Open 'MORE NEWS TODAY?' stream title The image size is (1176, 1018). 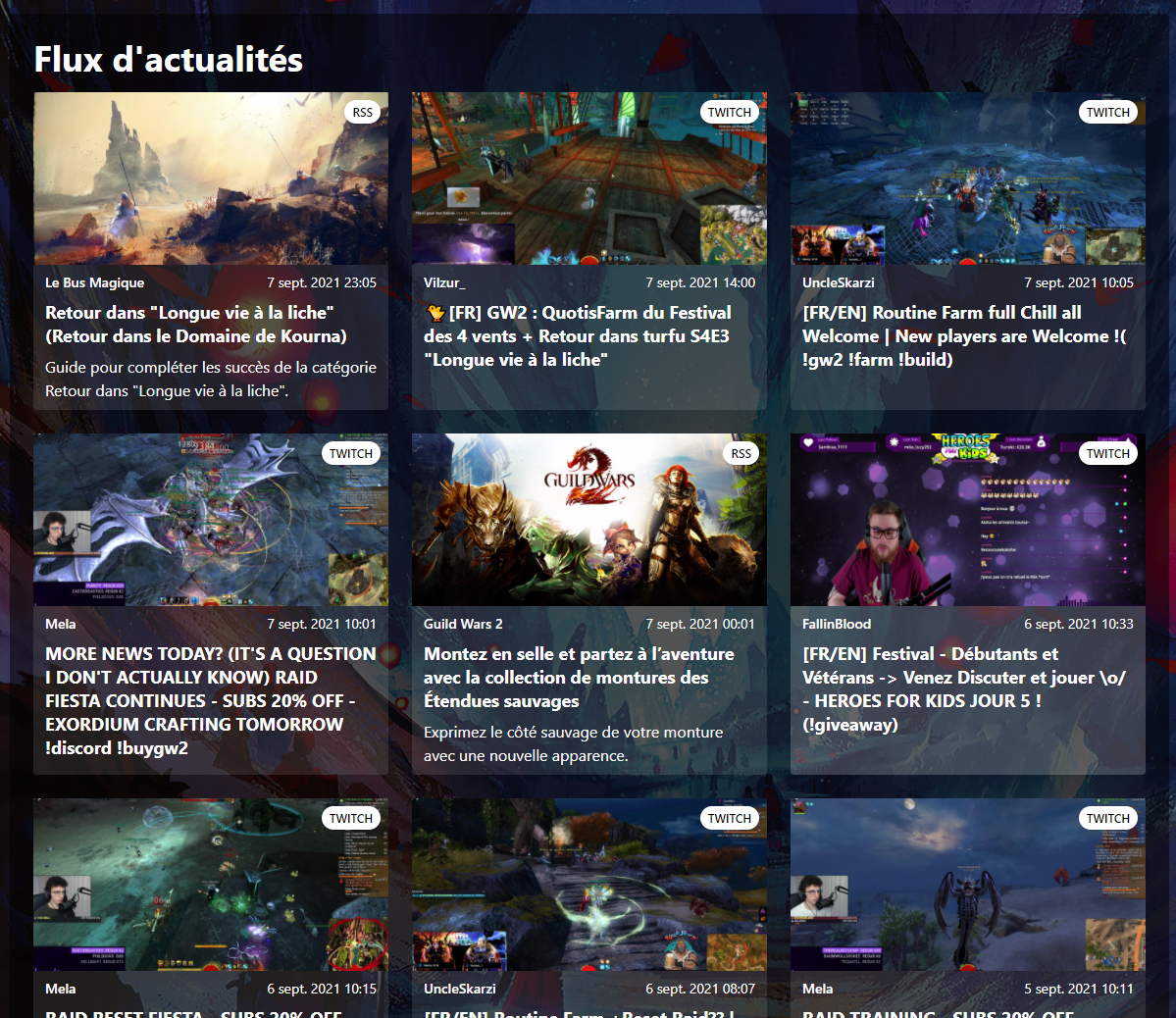coord(210,700)
